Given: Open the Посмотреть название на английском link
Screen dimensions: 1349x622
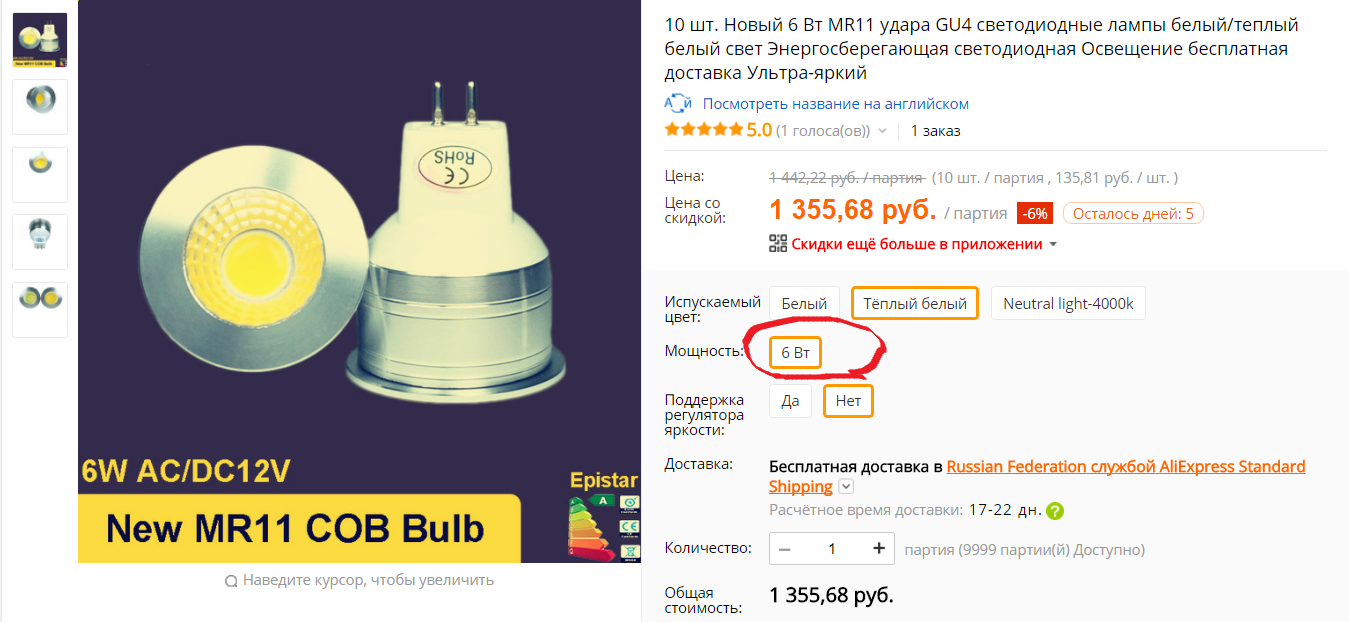Looking at the screenshot, I should click(836, 104).
